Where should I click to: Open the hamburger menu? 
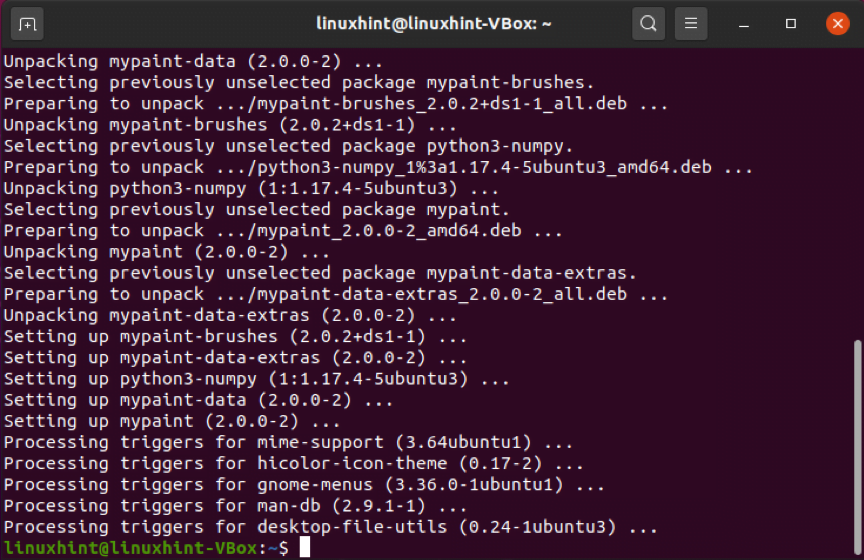pos(691,24)
